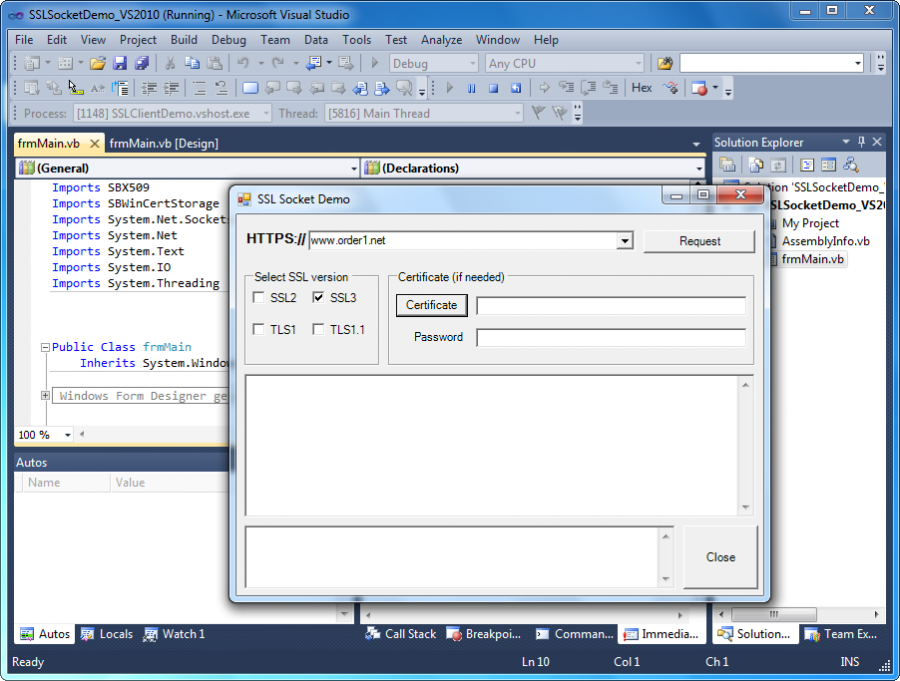This screenshot has width=900, height=681.
Task: Click the Breakpoints window red dot icon
Action: pos(699,88)
